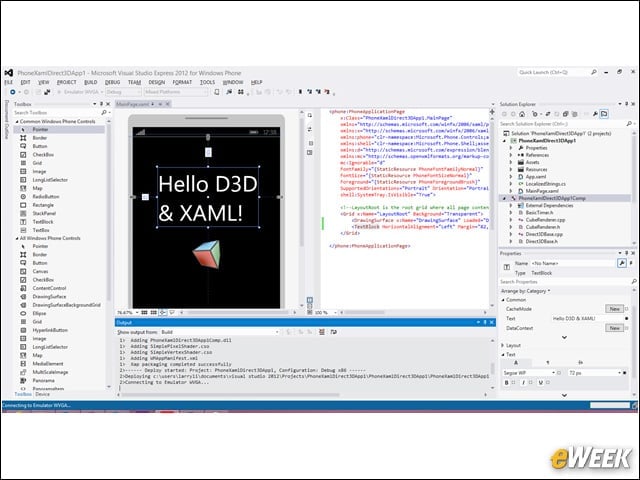Toggle Bold in the Properties Text section
The image size is (640, 480).
pos(507,382)
